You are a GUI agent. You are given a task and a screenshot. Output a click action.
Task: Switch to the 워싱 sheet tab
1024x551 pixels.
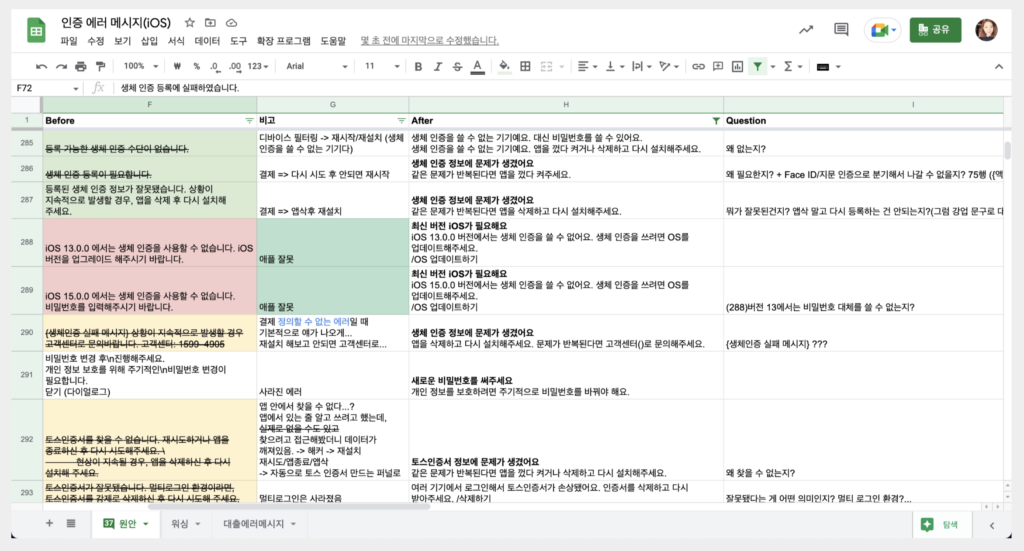[x=185, y=524]
